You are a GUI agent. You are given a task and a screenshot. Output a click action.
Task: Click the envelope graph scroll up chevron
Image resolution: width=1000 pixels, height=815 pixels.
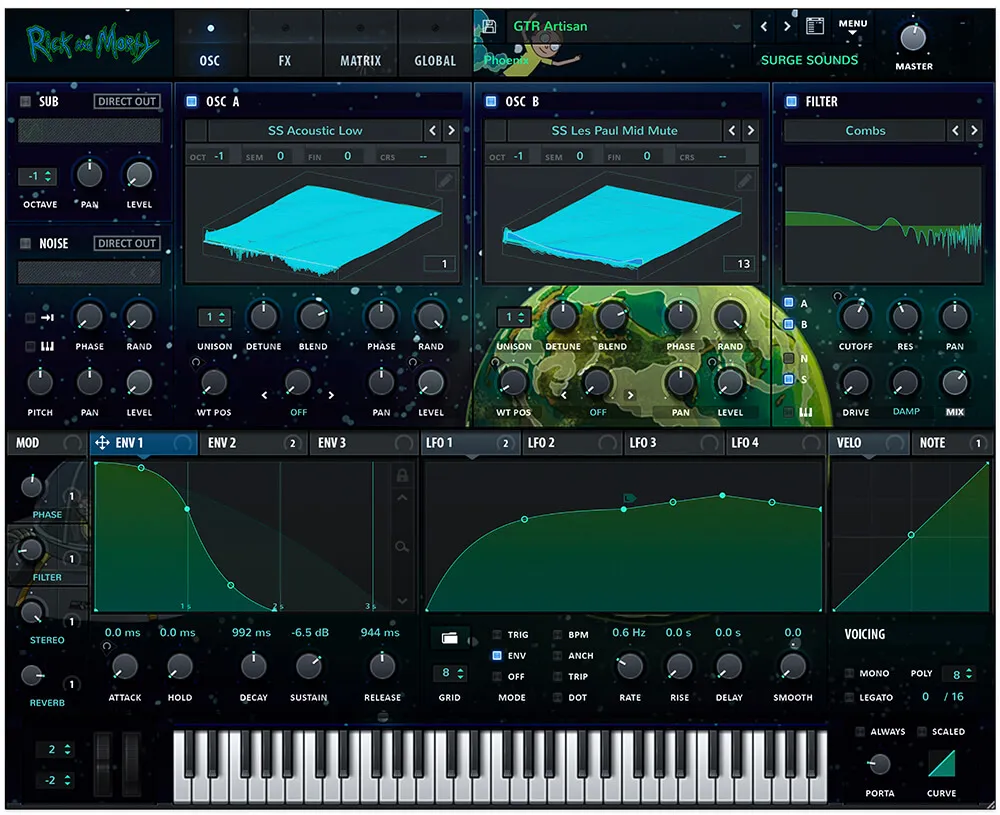[402, 497]
